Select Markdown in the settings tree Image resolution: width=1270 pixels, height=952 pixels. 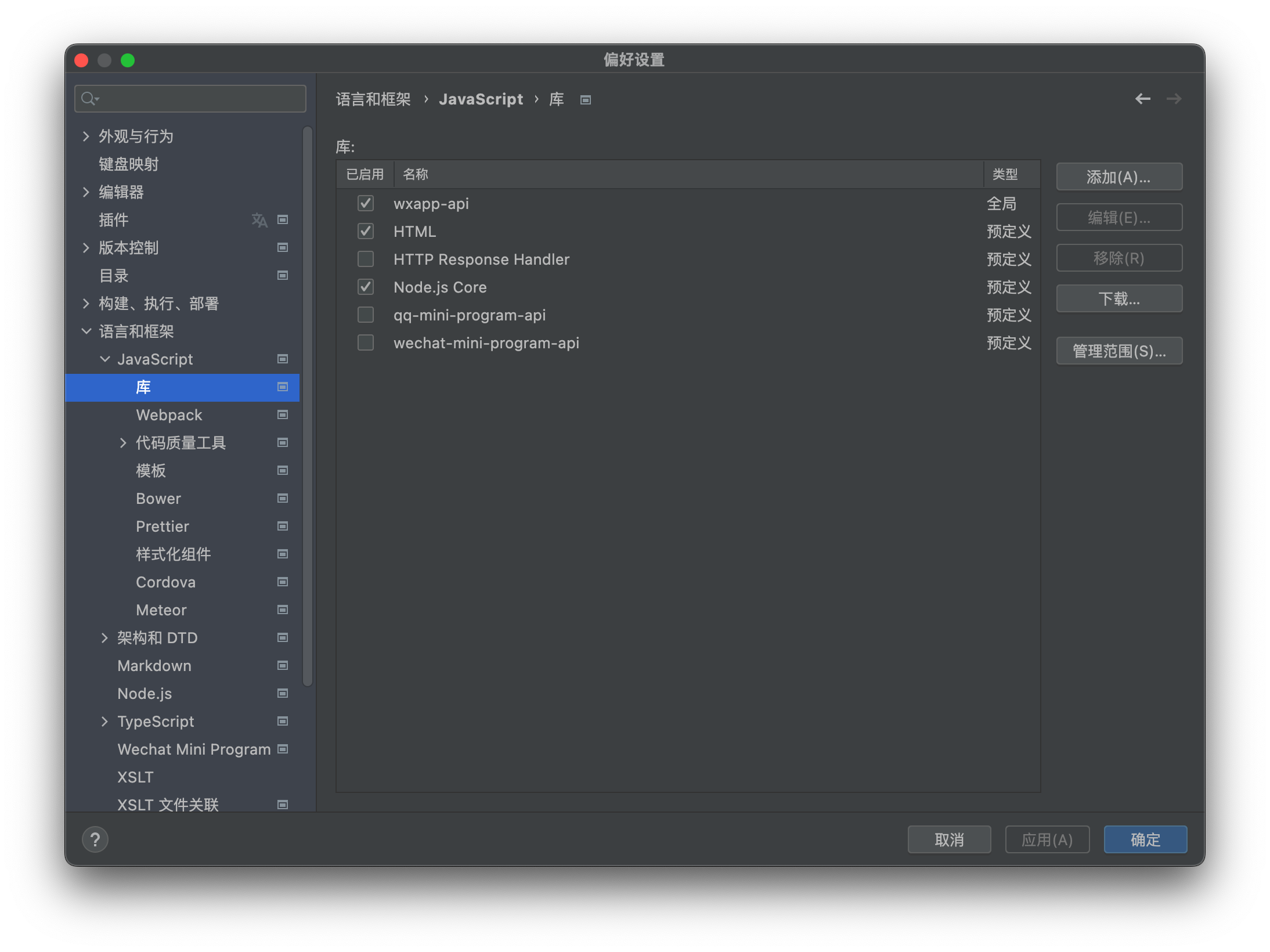coord(154,666)
